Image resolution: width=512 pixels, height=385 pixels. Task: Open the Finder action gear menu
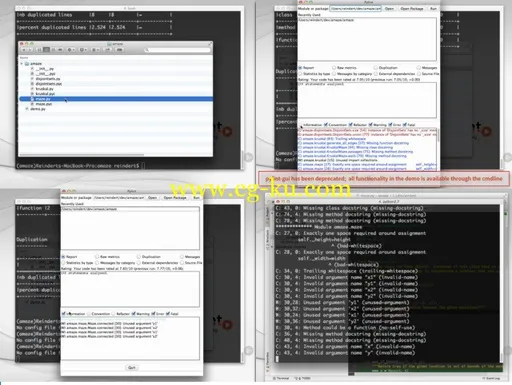(x=71, y=50)
